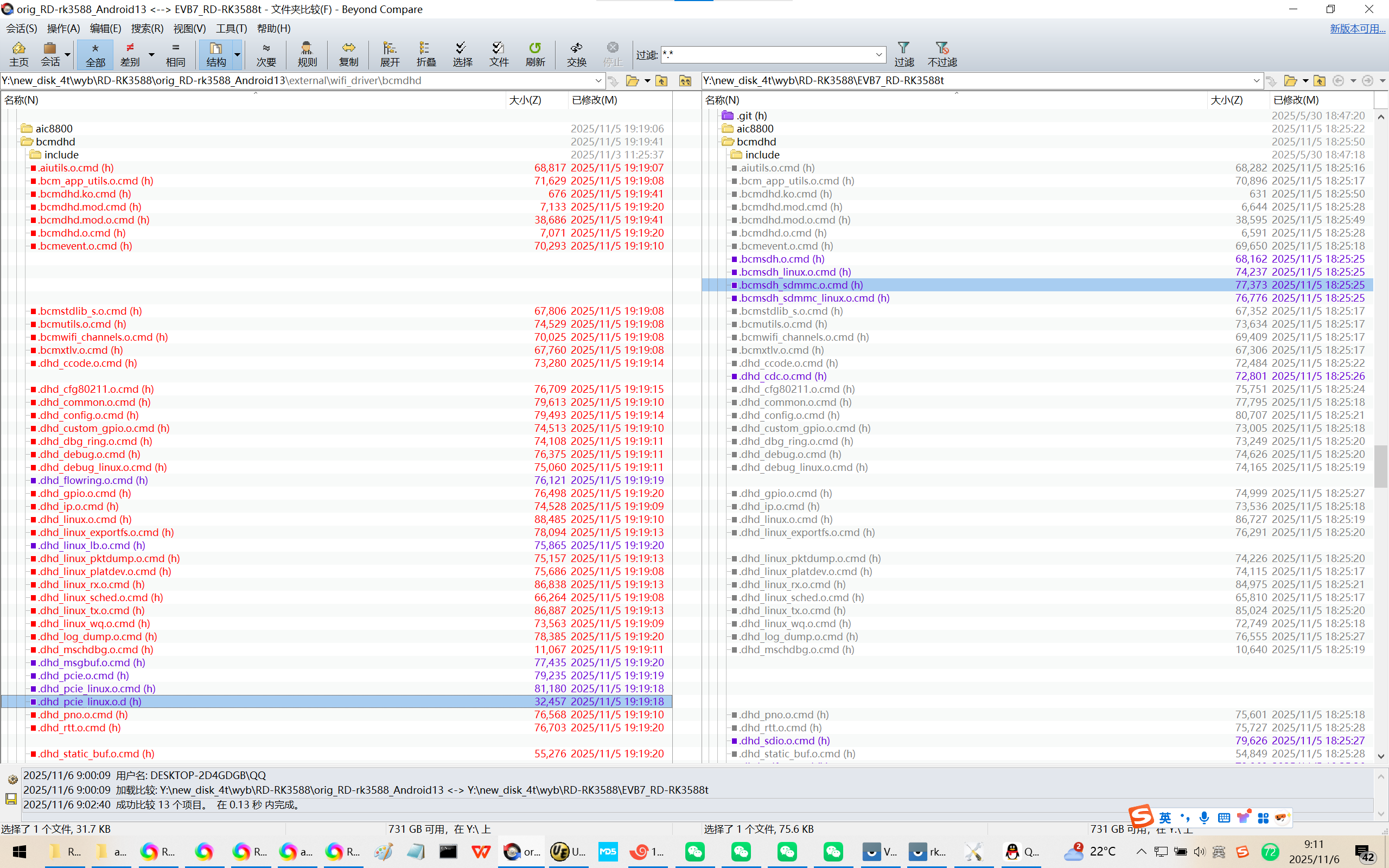Image resolution: width=1389 pixels, height=868 pixels.
Task: Open the Tools (工具) menu
Action: pyautogui.click(x=231, y=28)
